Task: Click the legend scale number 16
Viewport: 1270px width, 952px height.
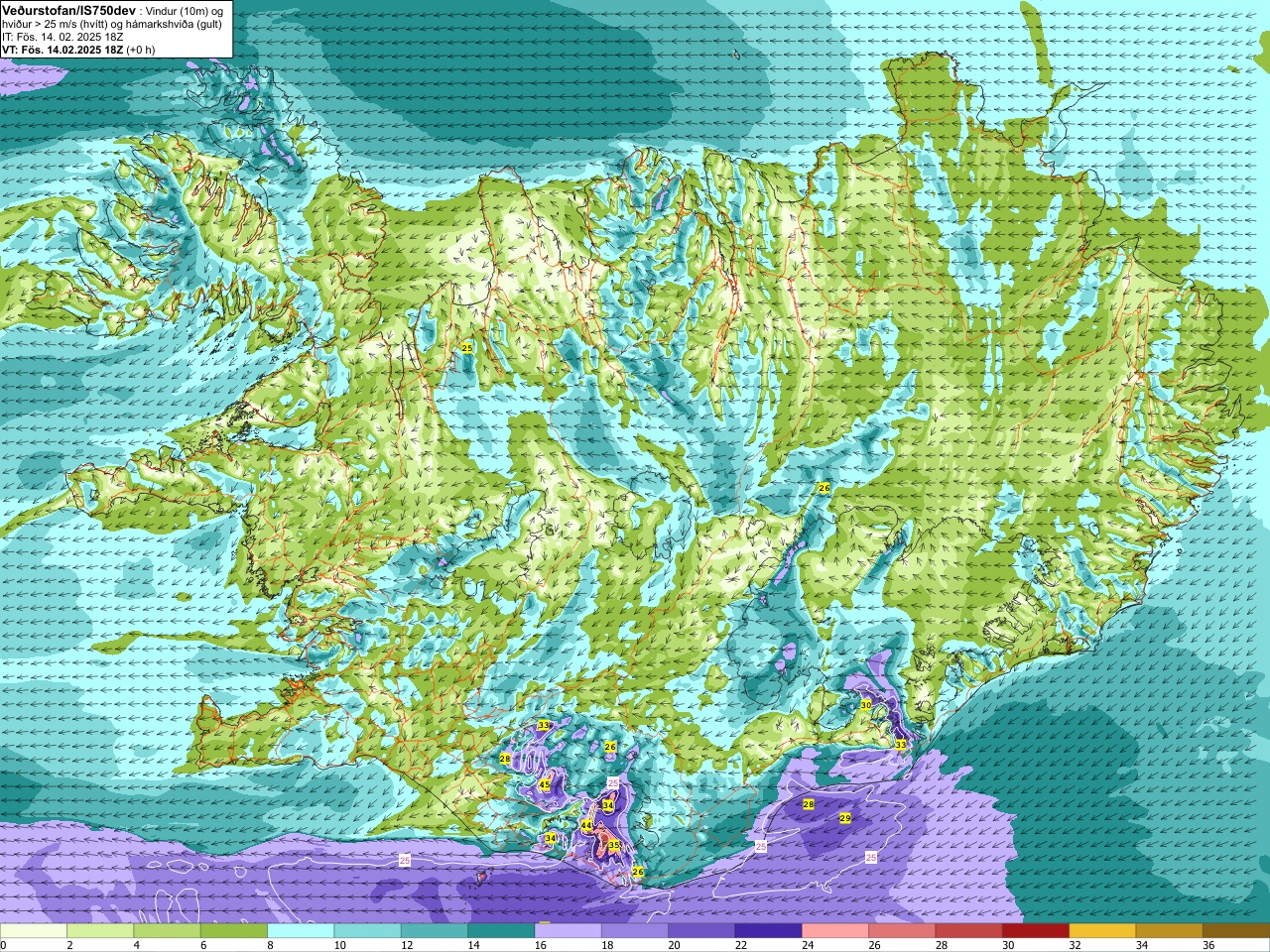Action: 540,945
